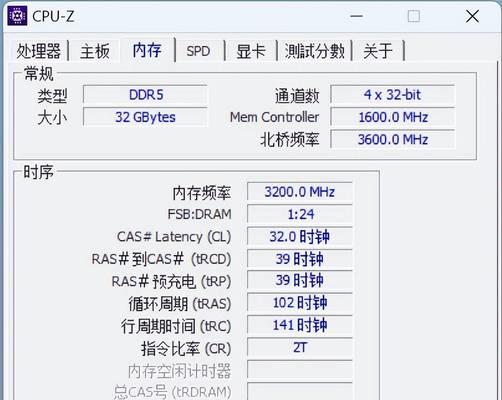The image size is (502, 400).
Task: Click the 141 时钟 tRC value
Action: click(x=300, y=325)
